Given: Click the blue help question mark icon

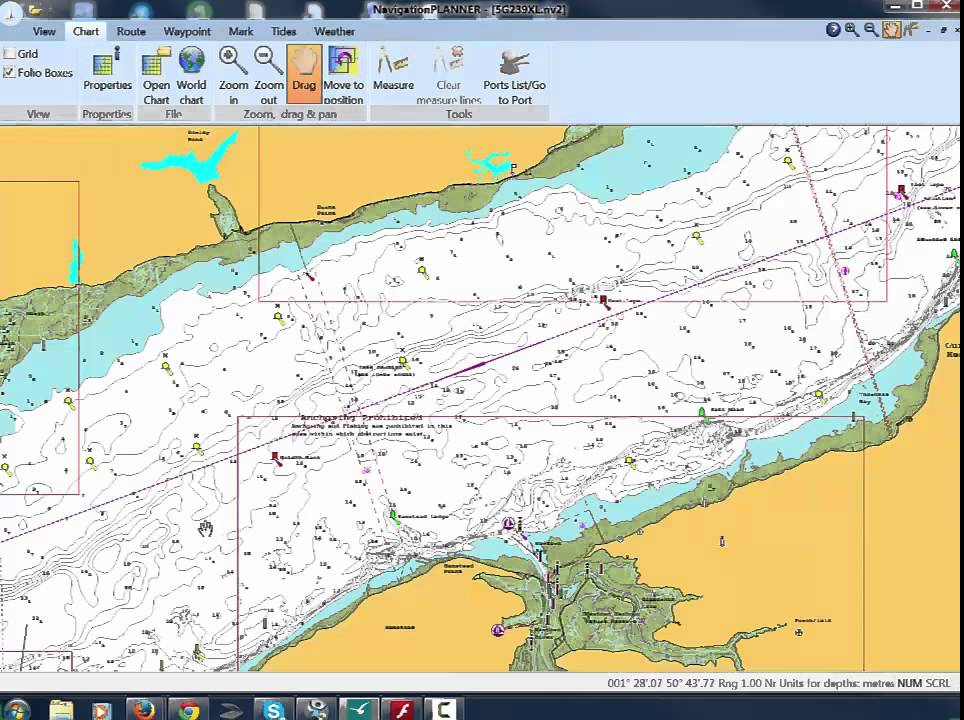Looking at the screenshot, I should (x=833, y=30).
